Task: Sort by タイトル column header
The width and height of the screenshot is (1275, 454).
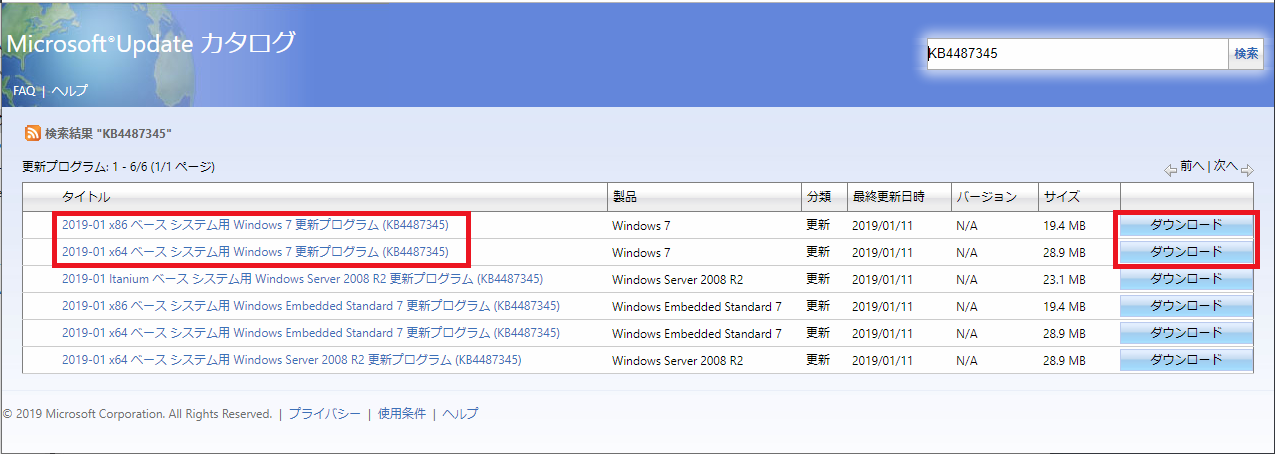Action: pos(86,197)
